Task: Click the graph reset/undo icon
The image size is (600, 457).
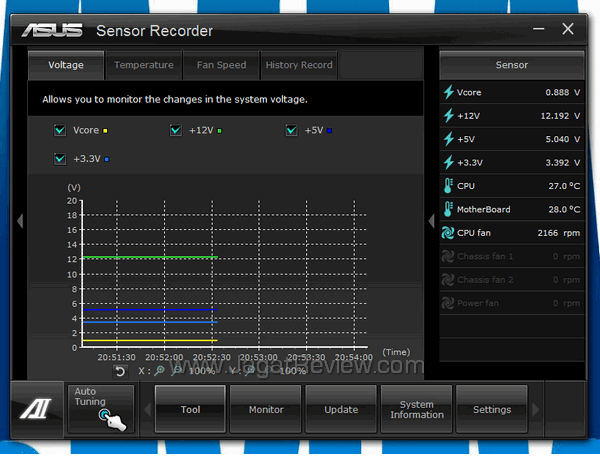Action: tap(120, 371)
